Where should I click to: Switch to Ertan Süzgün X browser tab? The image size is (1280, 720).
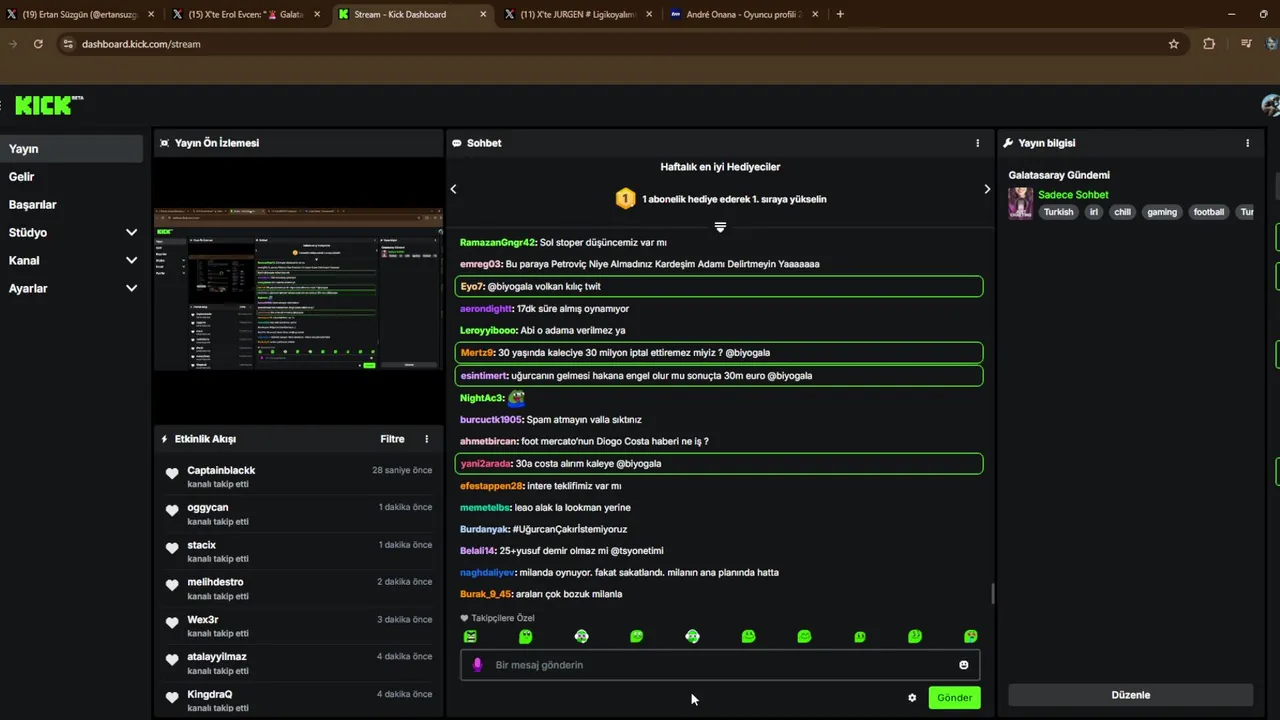79,14
